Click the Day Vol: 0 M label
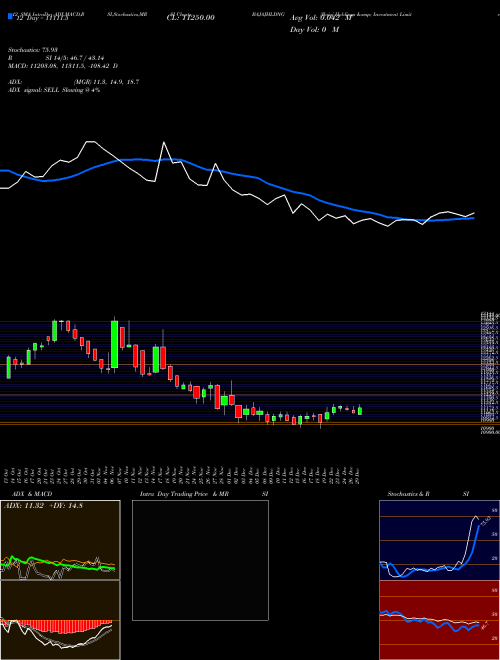The image size is (500, 660). (314, 30)
